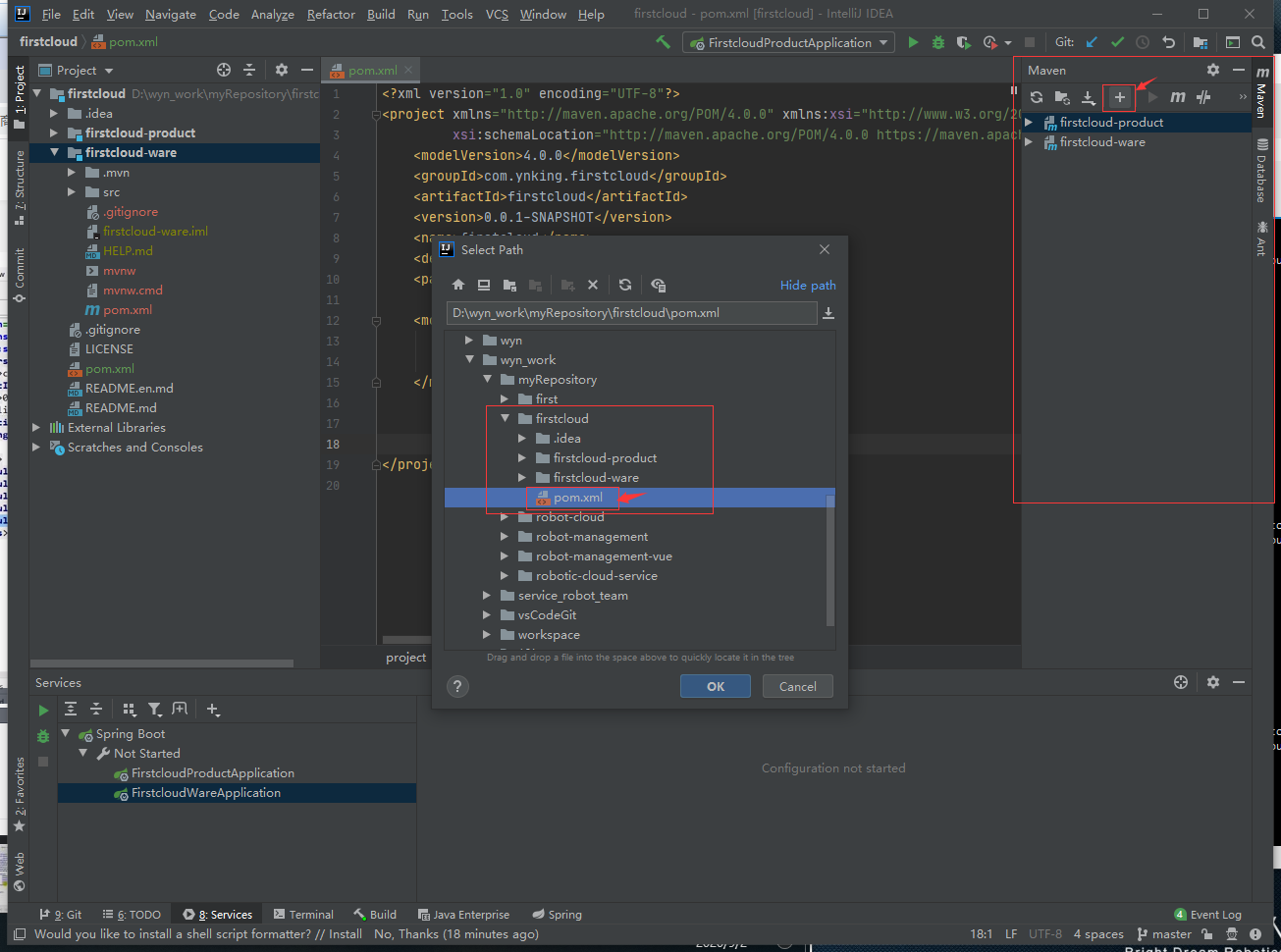Toggle show hidden files in Select Path dialog
The width and height of the screenshot is (1281, 952).
coord(659,285)
